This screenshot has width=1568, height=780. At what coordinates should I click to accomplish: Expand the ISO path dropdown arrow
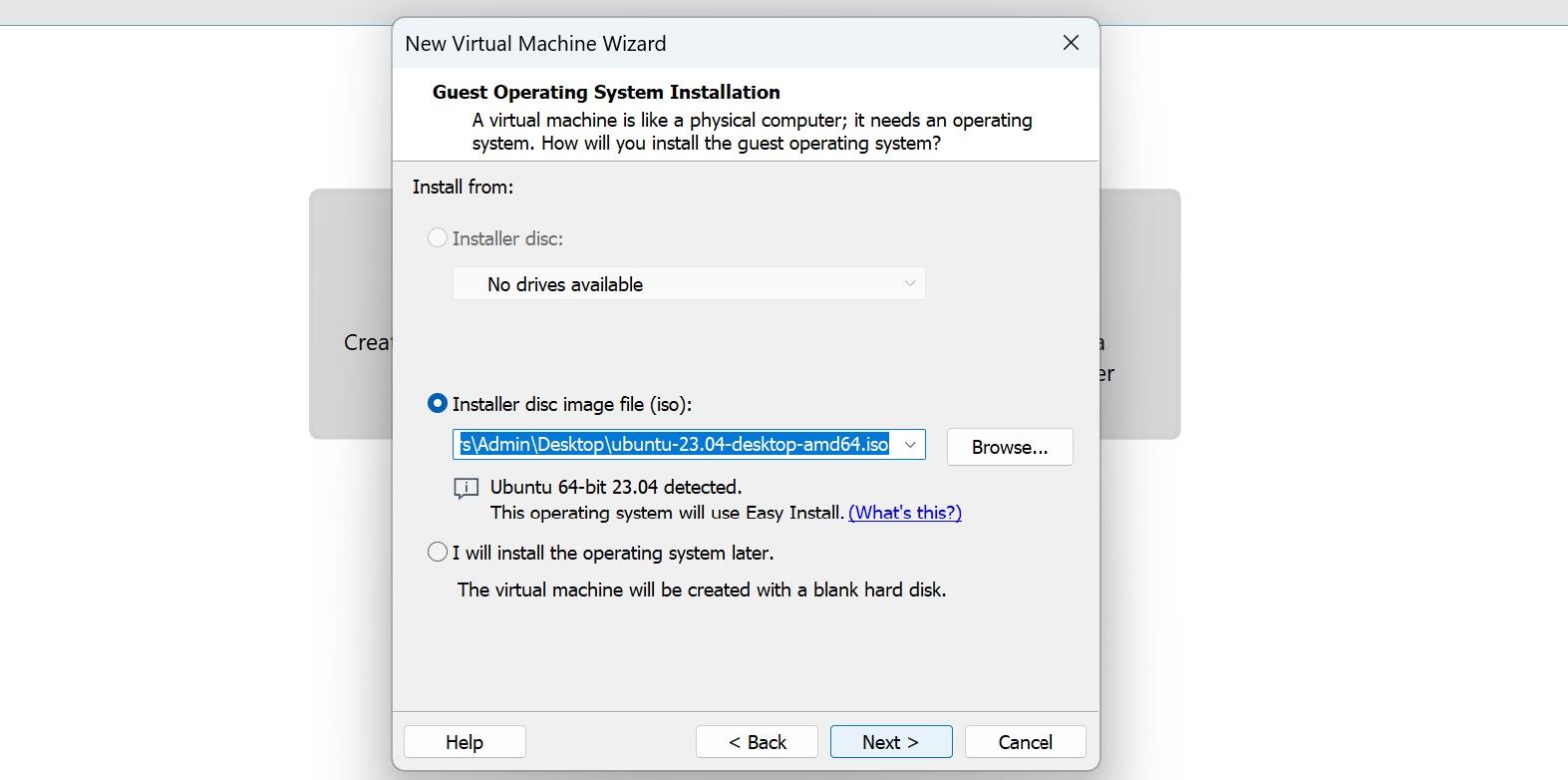[x=909, y=445]
